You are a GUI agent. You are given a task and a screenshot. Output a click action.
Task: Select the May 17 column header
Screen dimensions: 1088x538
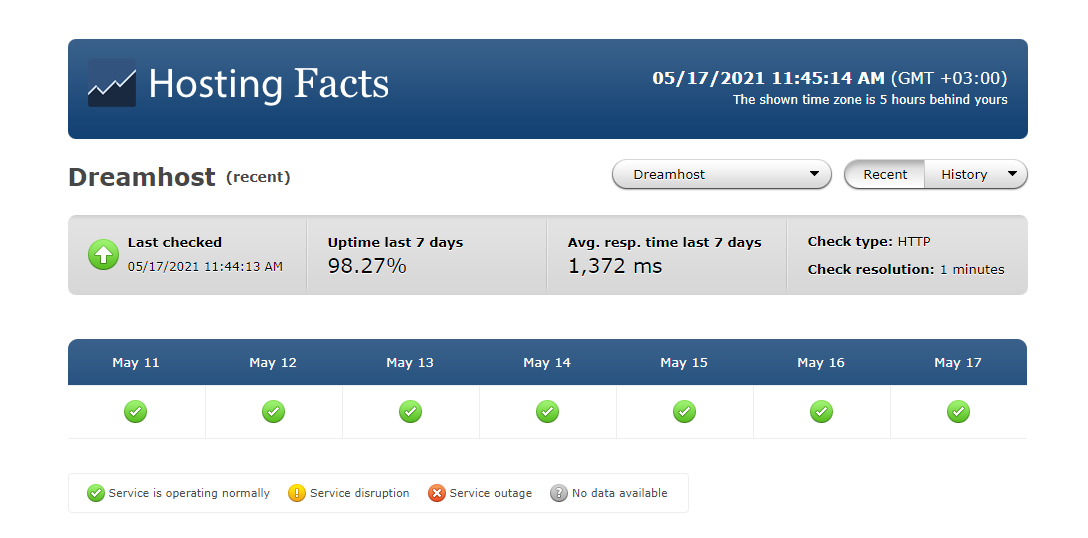click(958, 362)
